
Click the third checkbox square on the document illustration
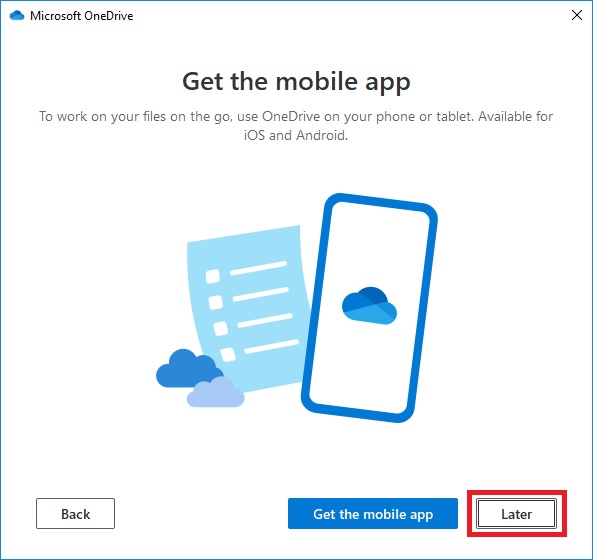coord(220,329)
